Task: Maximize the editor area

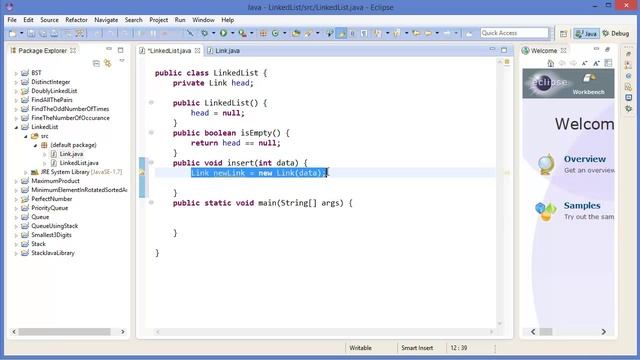Action: [504, 50]
